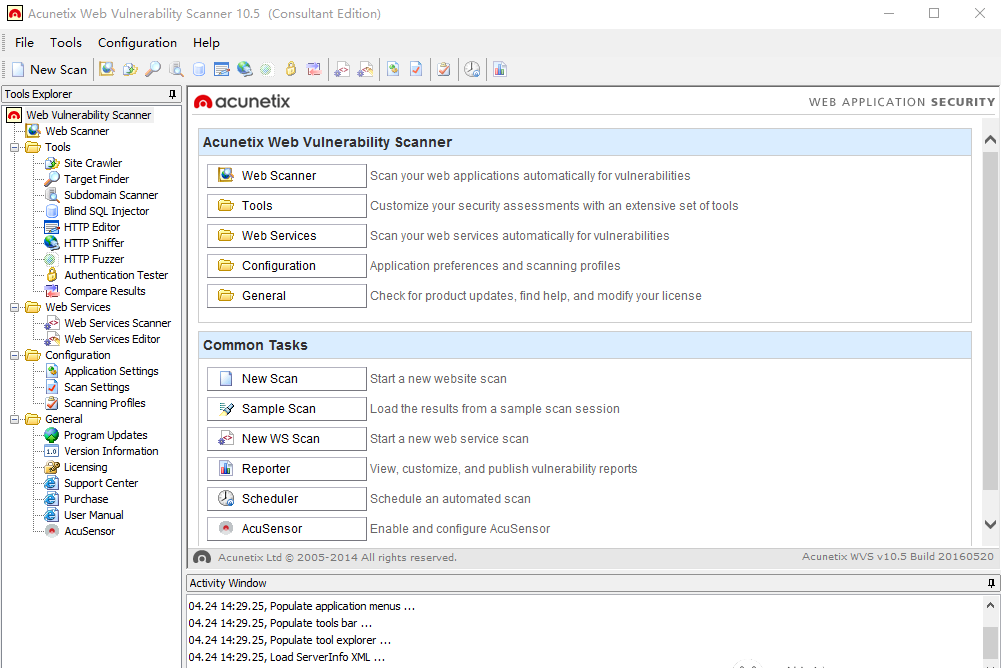
Task: Select Web Vulnerability Scanner root tree node
Action: 88,115
